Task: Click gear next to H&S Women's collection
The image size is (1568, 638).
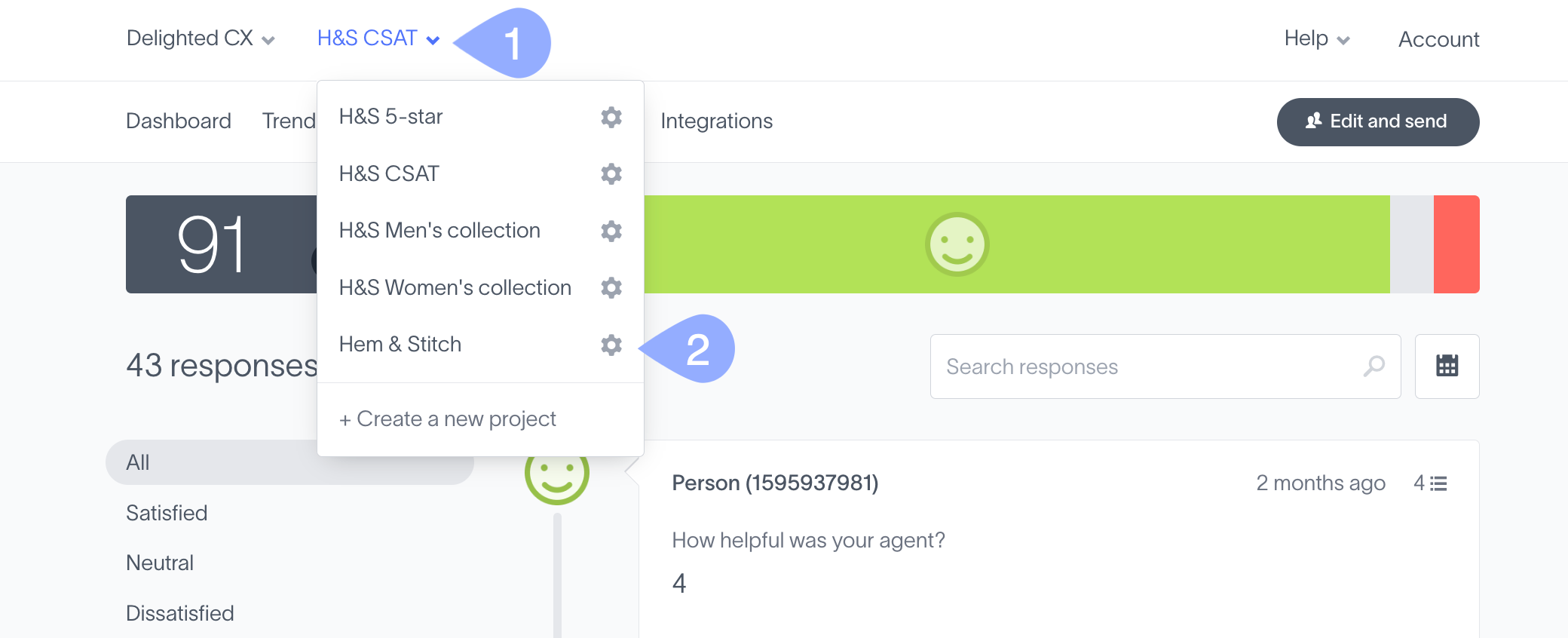Action: pyautogui.click(x=611, y=287)
